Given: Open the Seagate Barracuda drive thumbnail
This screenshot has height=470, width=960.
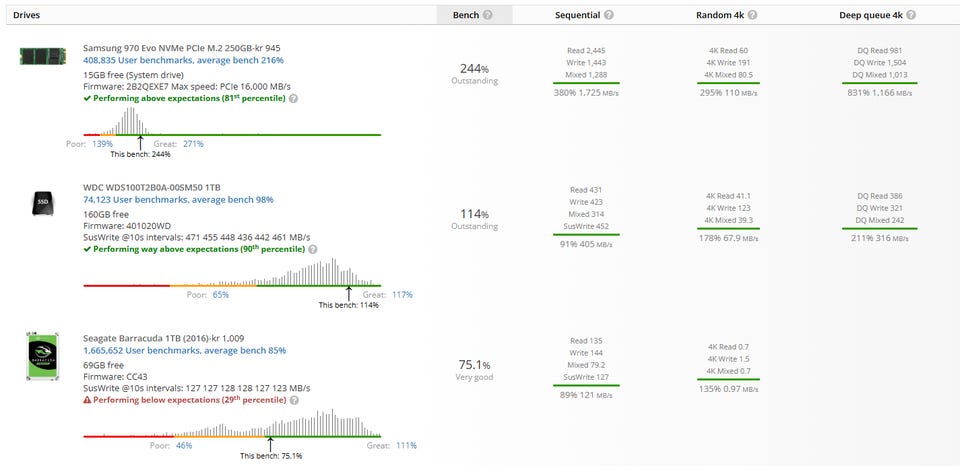Looking at the screenshot, I should [43, 356].
